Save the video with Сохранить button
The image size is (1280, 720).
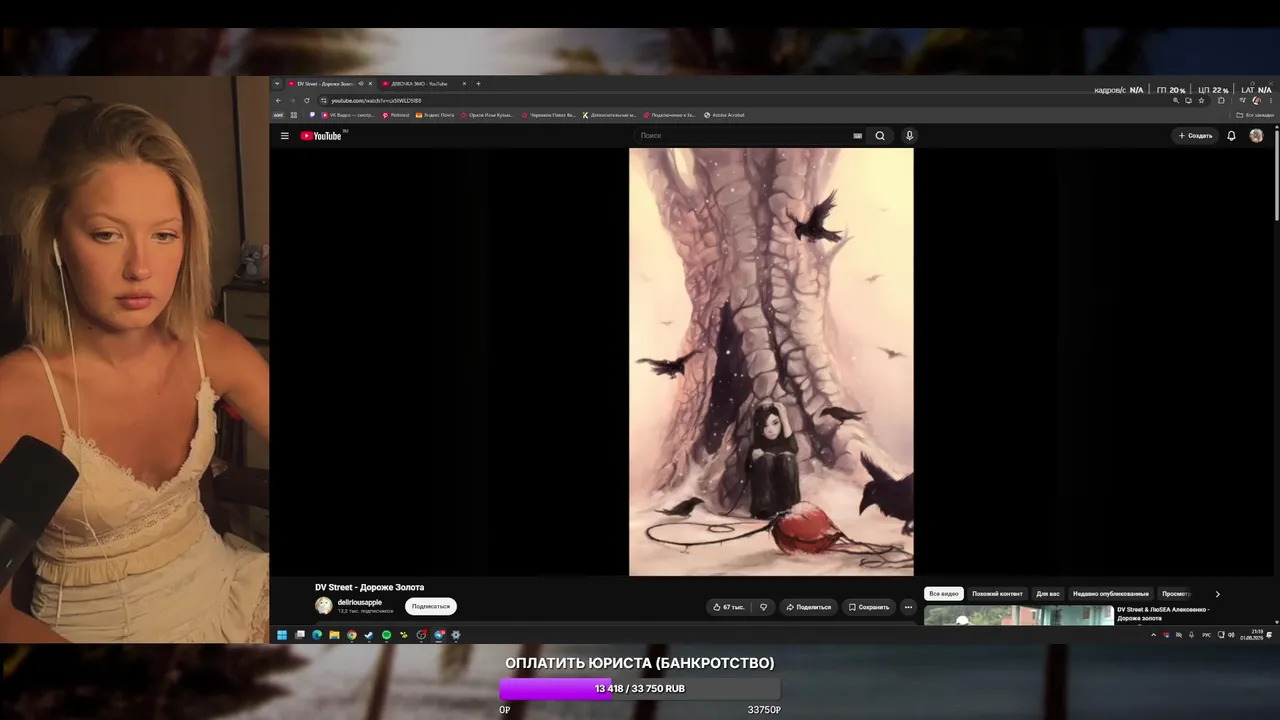(868, 607)
